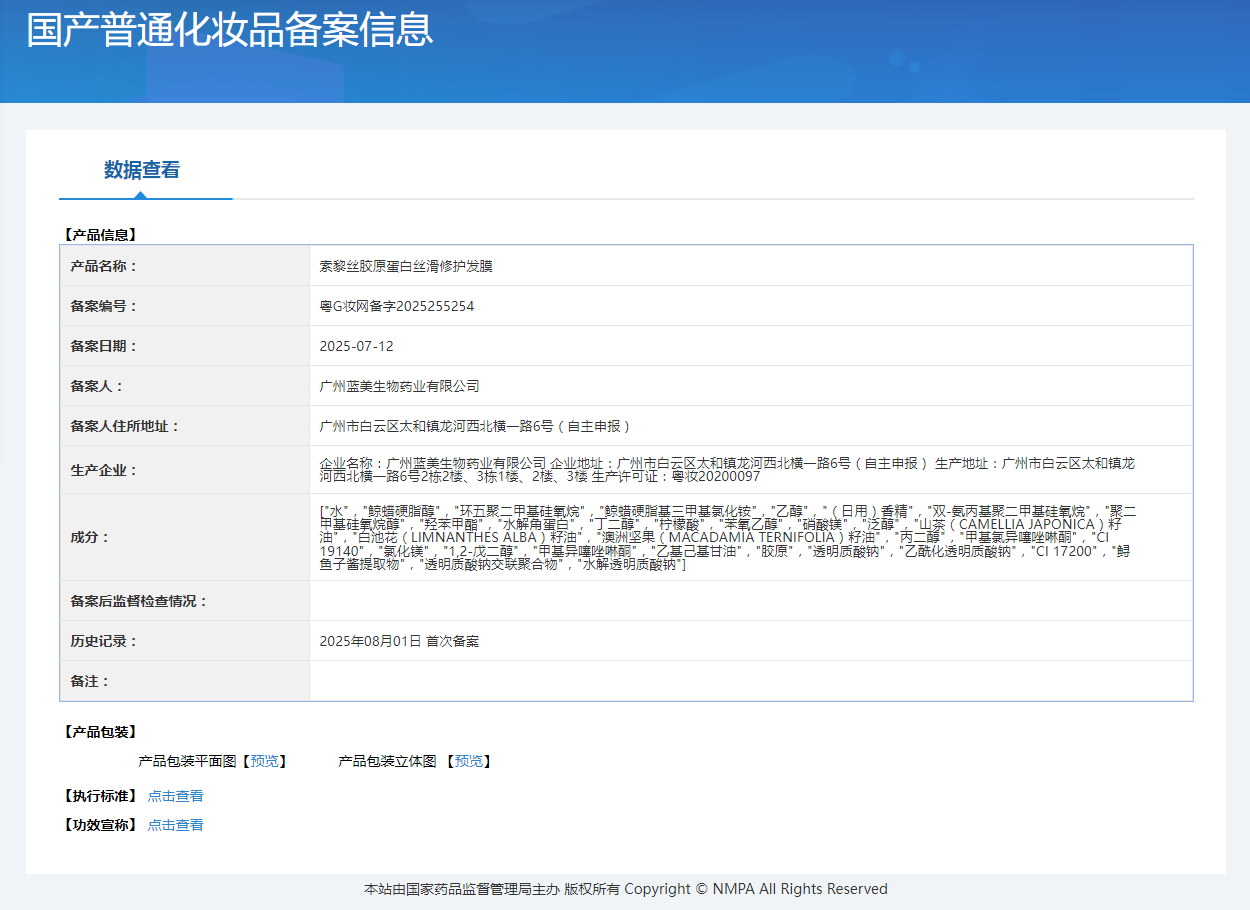Click the 国产普通化妆品备案信息 page title
The width and height of the screenshot is (1250, 910).
tap(230, 30)
